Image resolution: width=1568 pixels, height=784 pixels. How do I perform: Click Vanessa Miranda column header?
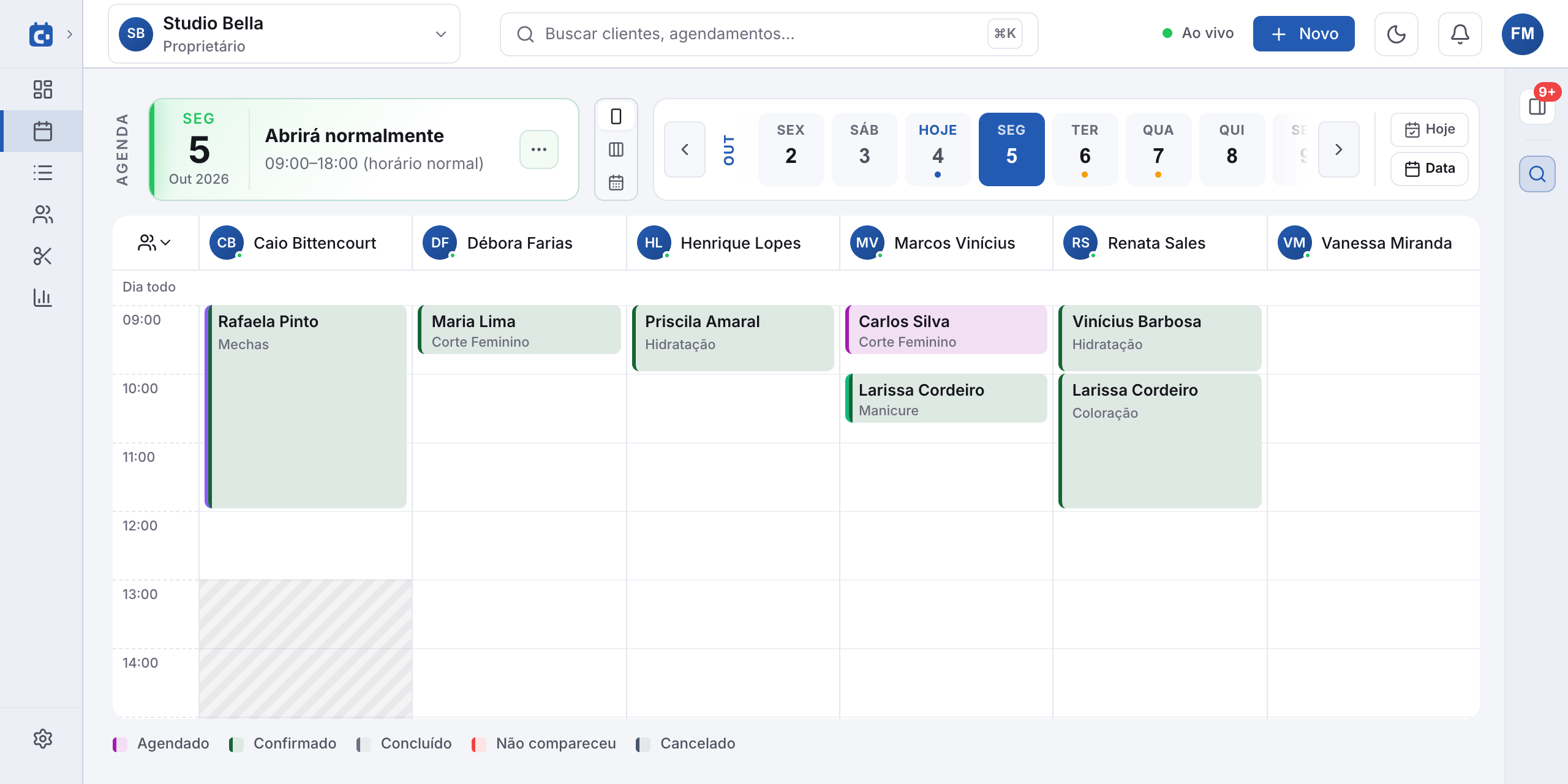[x=1373, y=243]
